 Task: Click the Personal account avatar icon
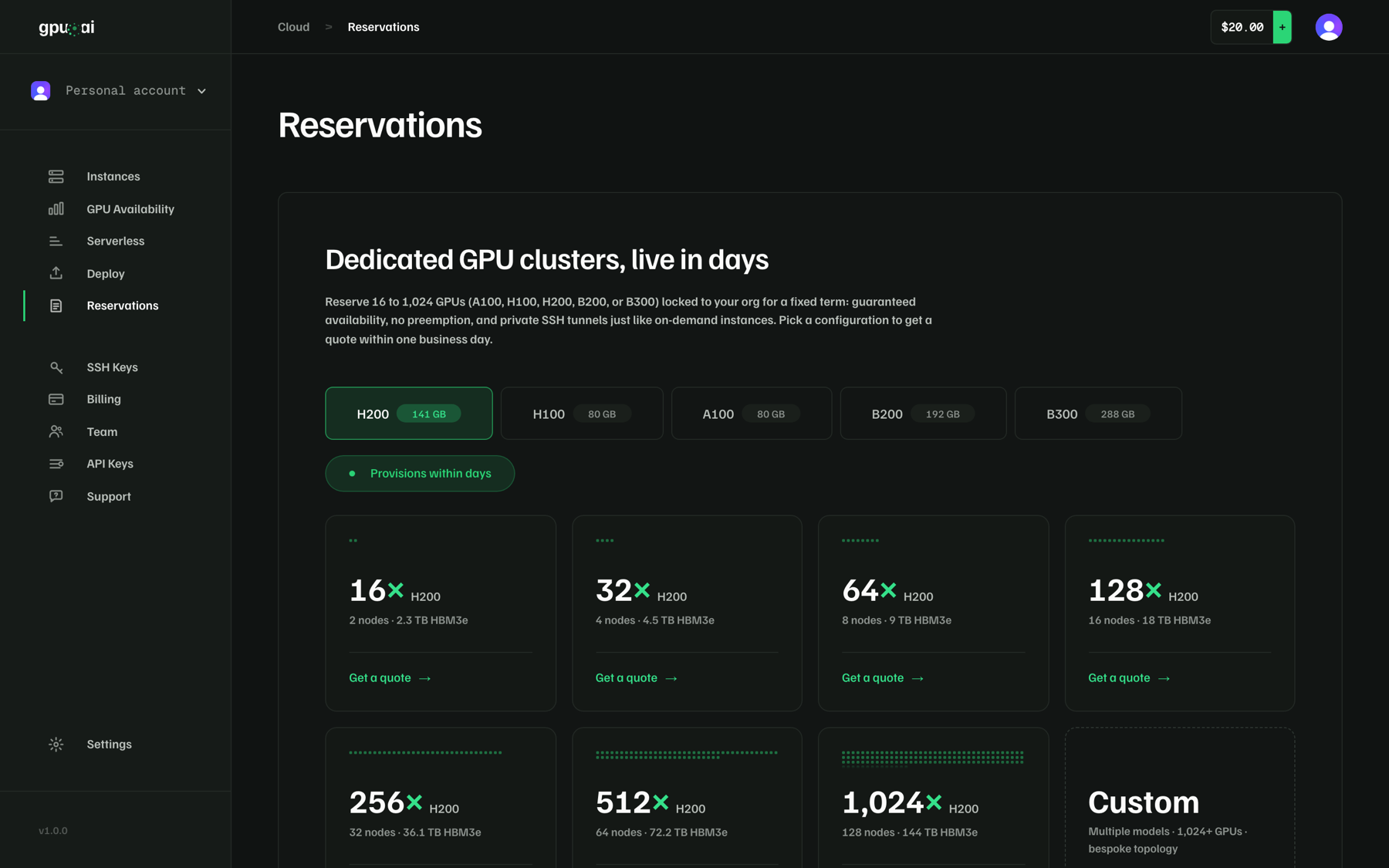point(41,91)
